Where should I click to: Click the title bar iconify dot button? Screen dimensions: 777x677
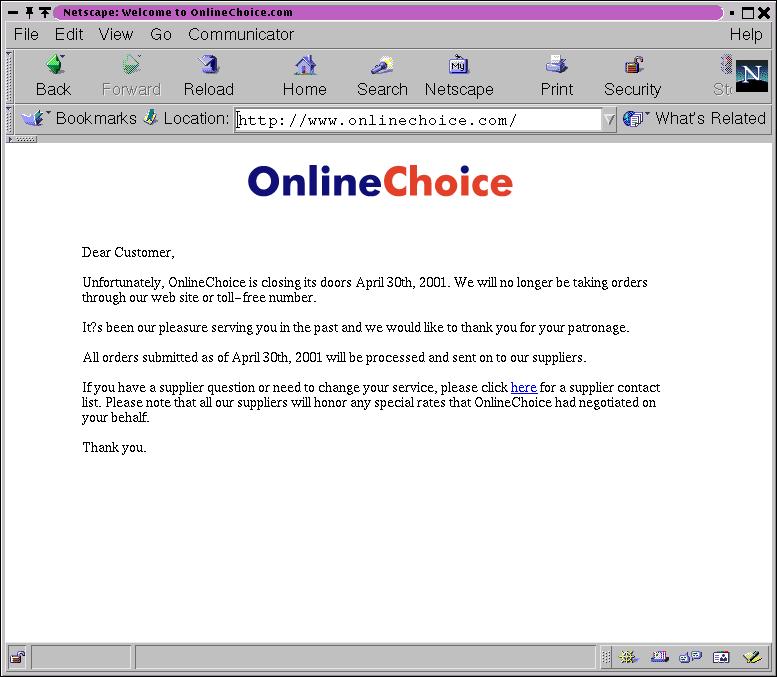732,13
